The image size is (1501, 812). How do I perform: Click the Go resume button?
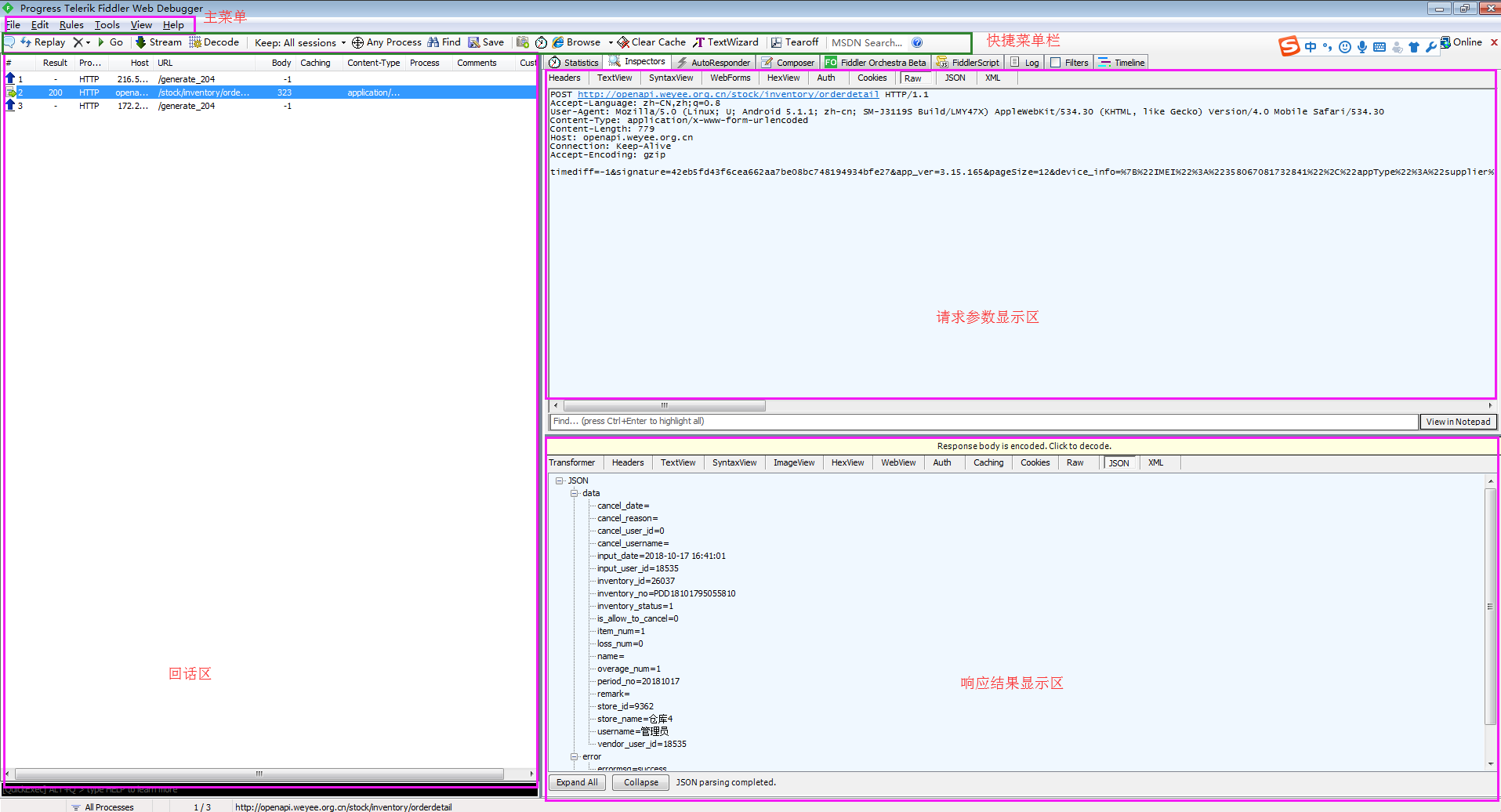pyautogui.click(x=111, y=42)
